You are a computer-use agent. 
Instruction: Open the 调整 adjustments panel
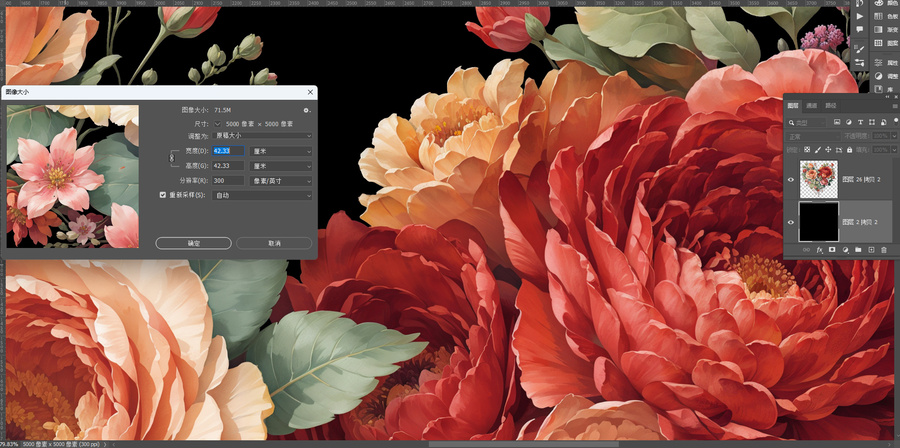click(x=886, y=76)
